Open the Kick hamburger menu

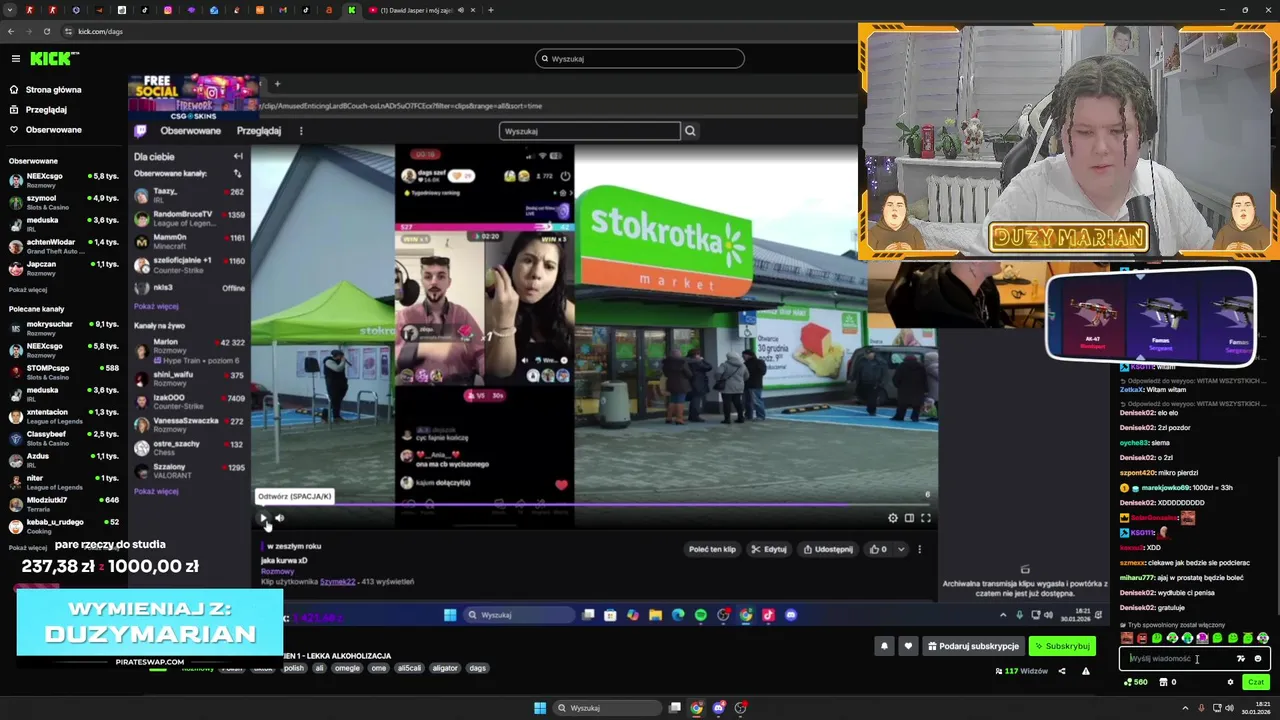(x=15, y=59)
